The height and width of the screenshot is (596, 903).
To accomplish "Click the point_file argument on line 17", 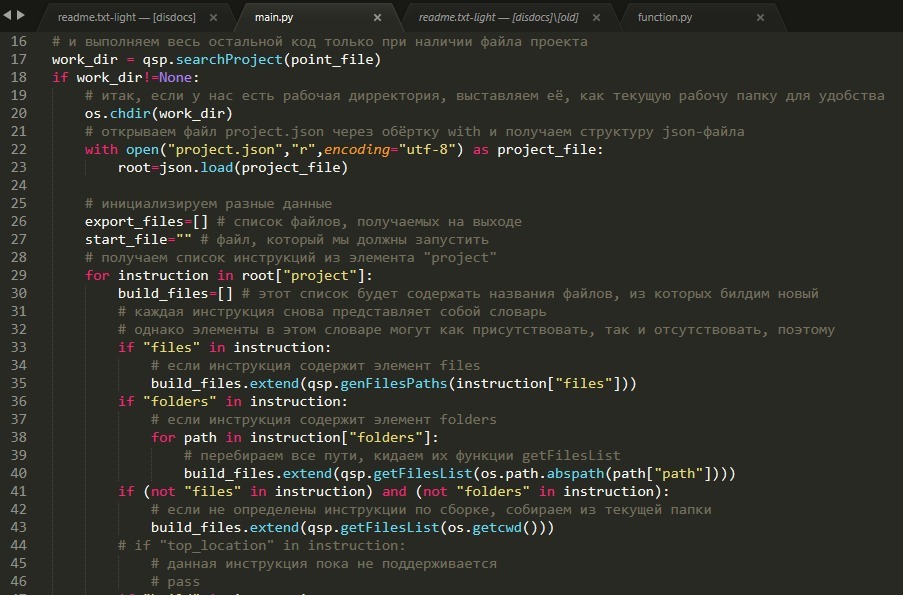I will tap(332, 59).
